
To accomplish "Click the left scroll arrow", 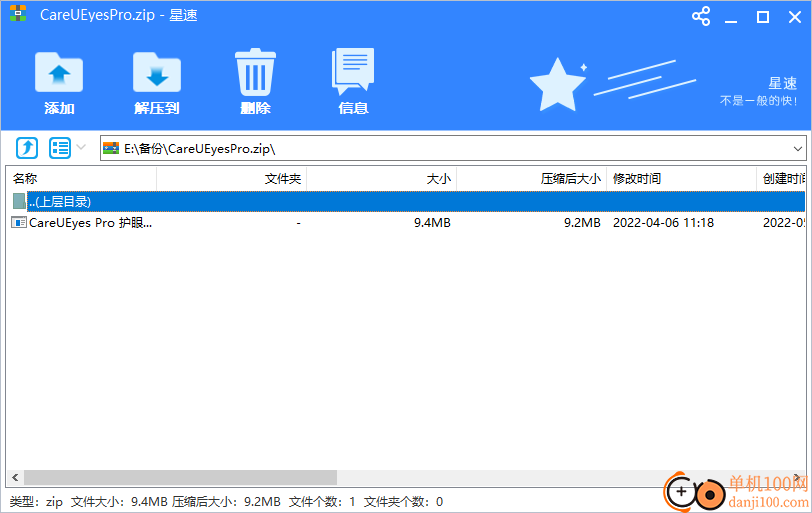I will point(15,477).
